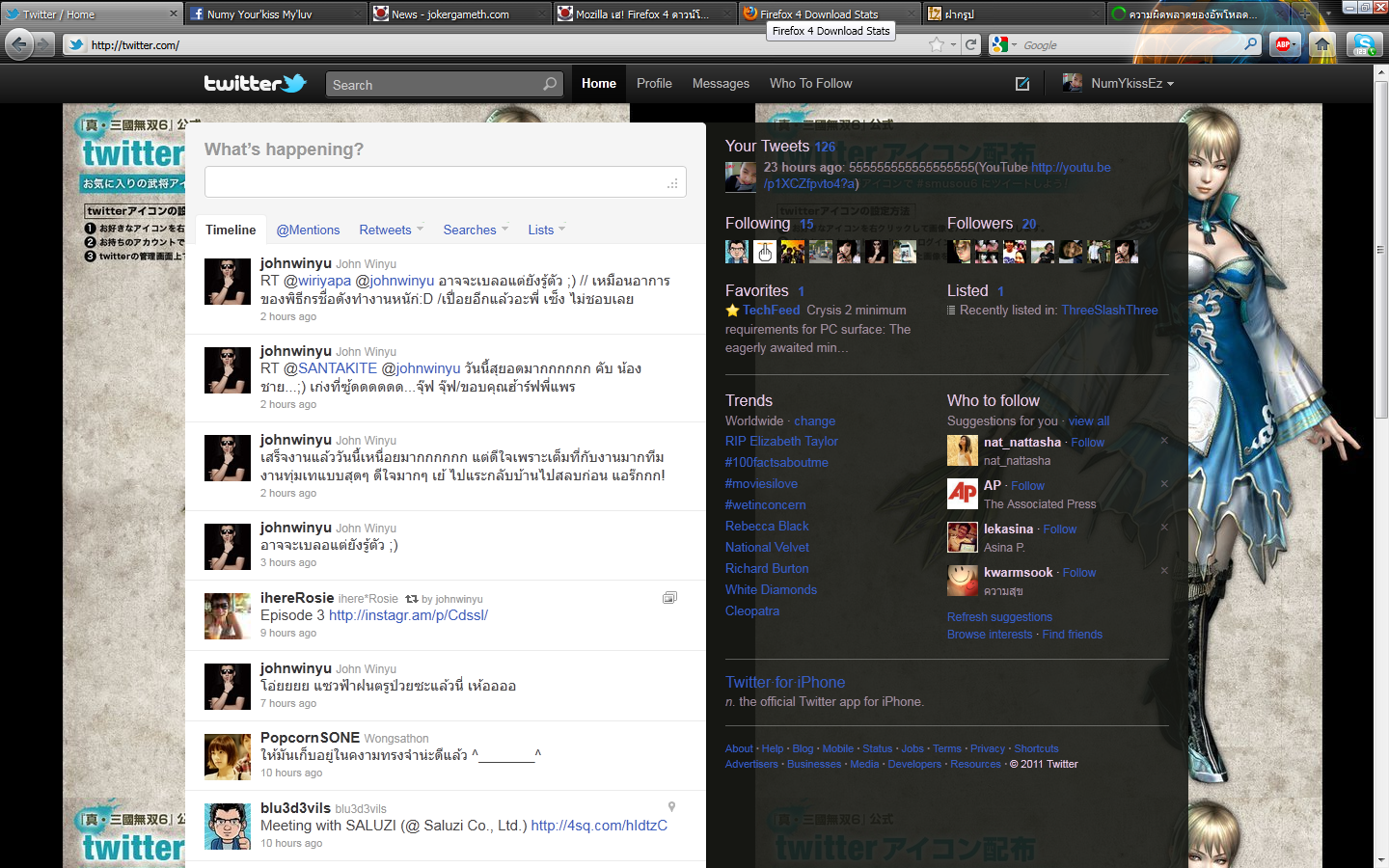The width and height of the screenshot is (1389, 868).
Task: Click the browser toolbar icon right of home
Action: pyautogui.click(x=1364, y=44)
